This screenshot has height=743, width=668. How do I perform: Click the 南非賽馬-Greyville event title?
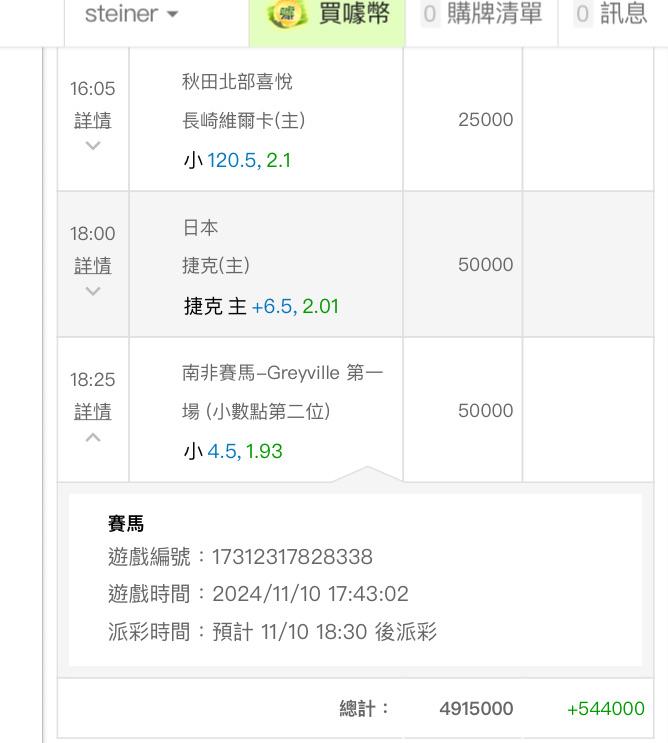coord(282,374)
